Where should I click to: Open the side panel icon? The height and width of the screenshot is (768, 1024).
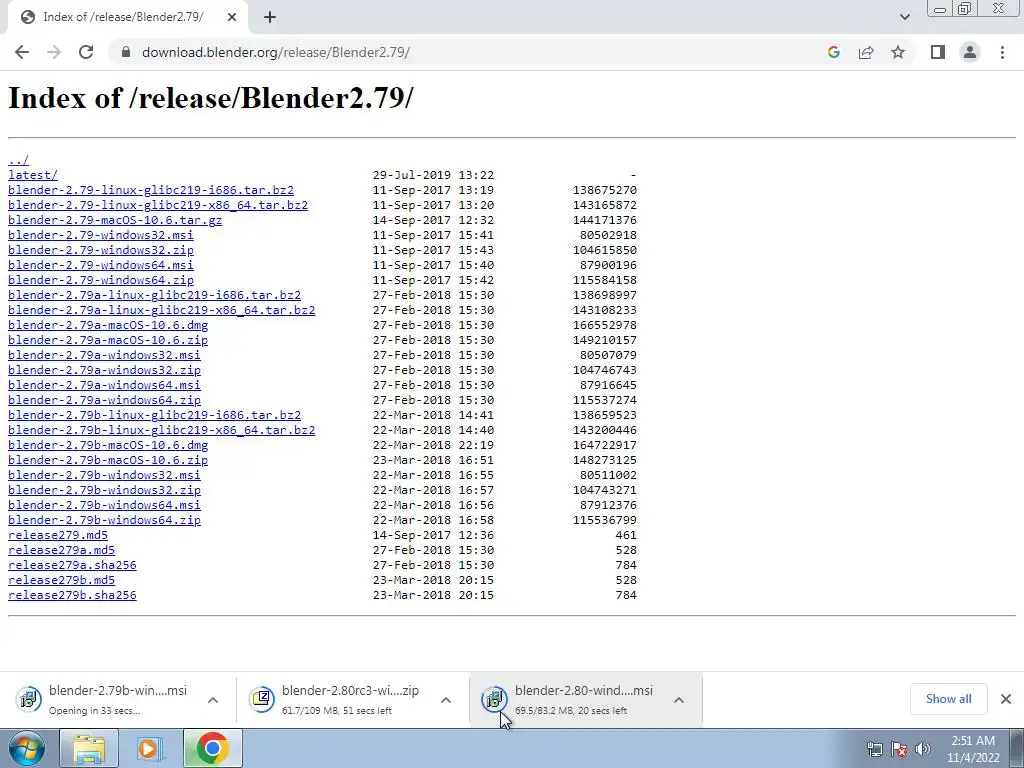938,52
